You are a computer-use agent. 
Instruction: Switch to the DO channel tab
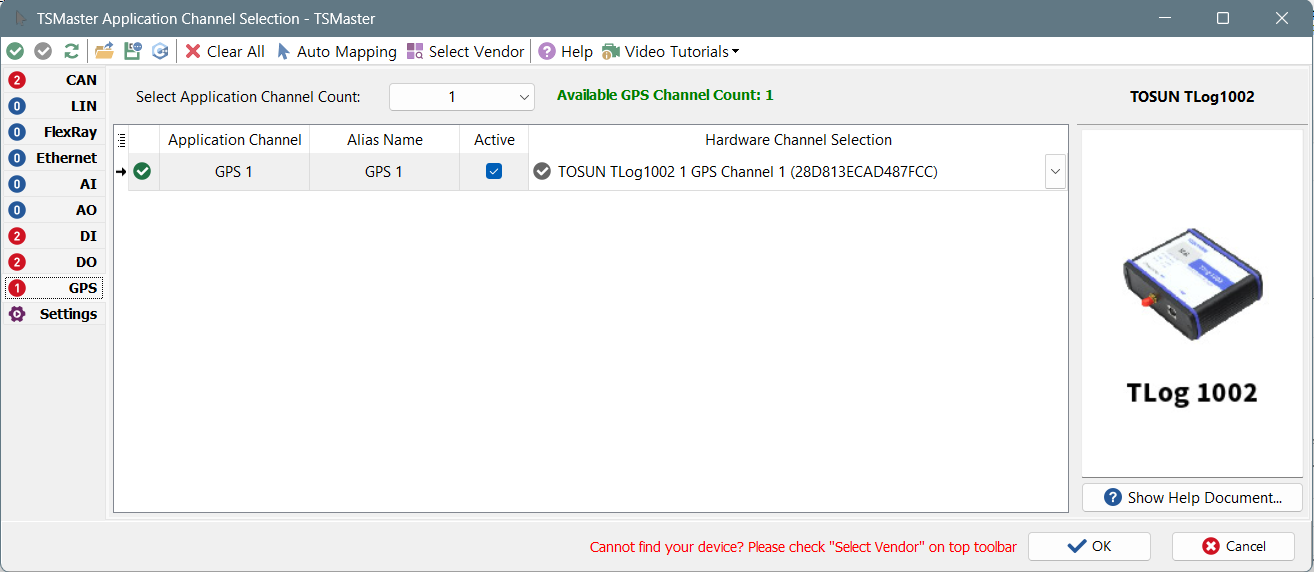pos(53,262)
